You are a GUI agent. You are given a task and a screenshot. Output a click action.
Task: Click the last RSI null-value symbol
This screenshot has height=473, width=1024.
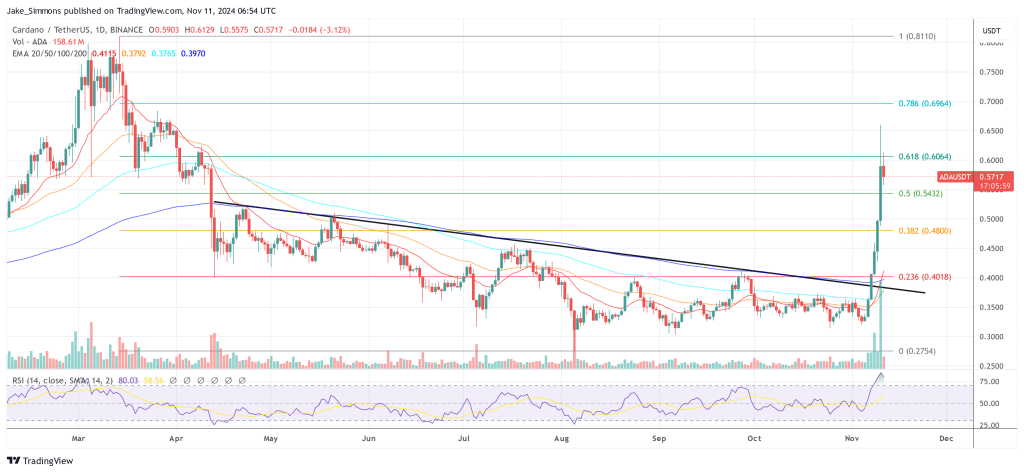[x=243, y=381]
